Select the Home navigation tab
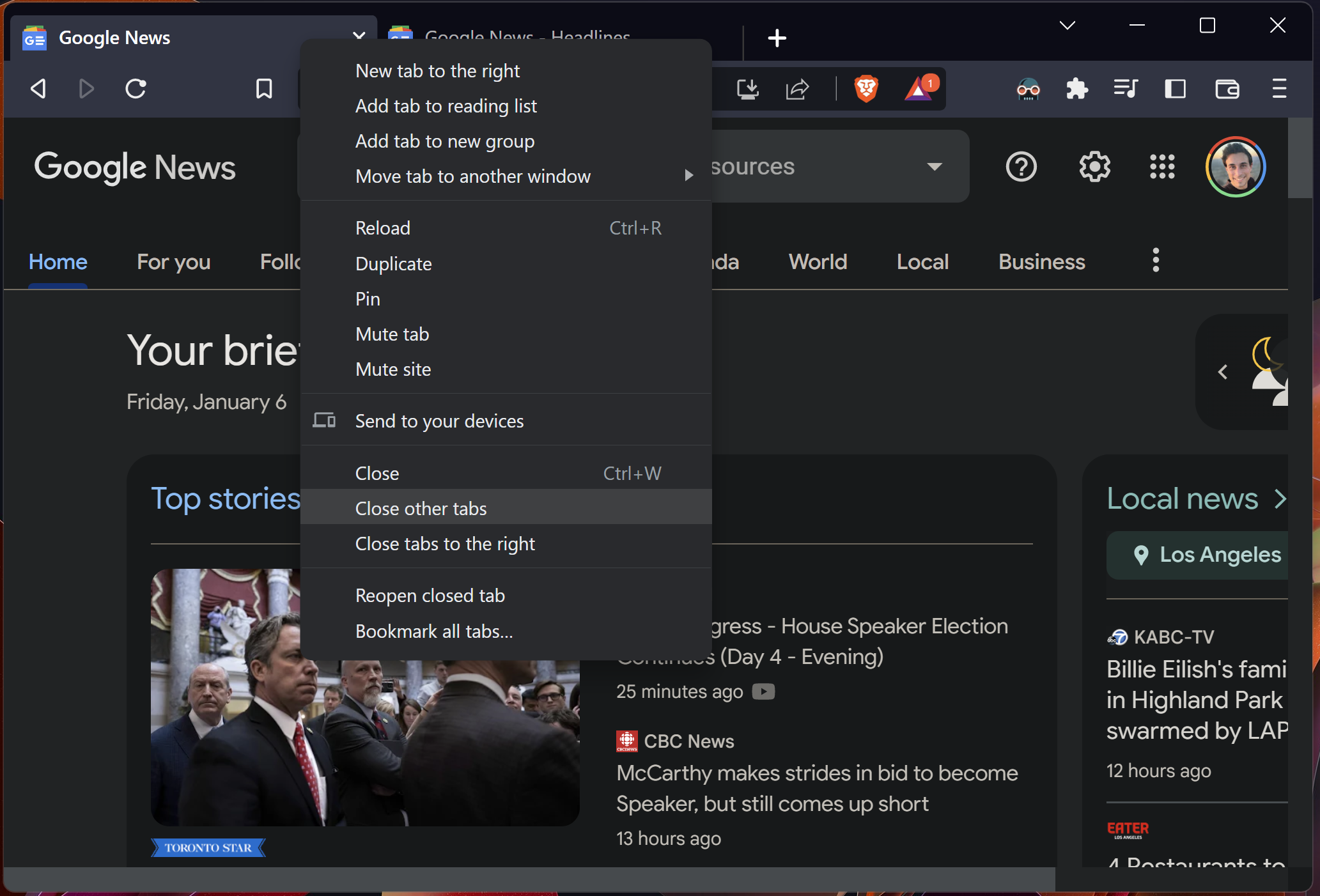The image size is (1320, 896). tap(58, 262)
